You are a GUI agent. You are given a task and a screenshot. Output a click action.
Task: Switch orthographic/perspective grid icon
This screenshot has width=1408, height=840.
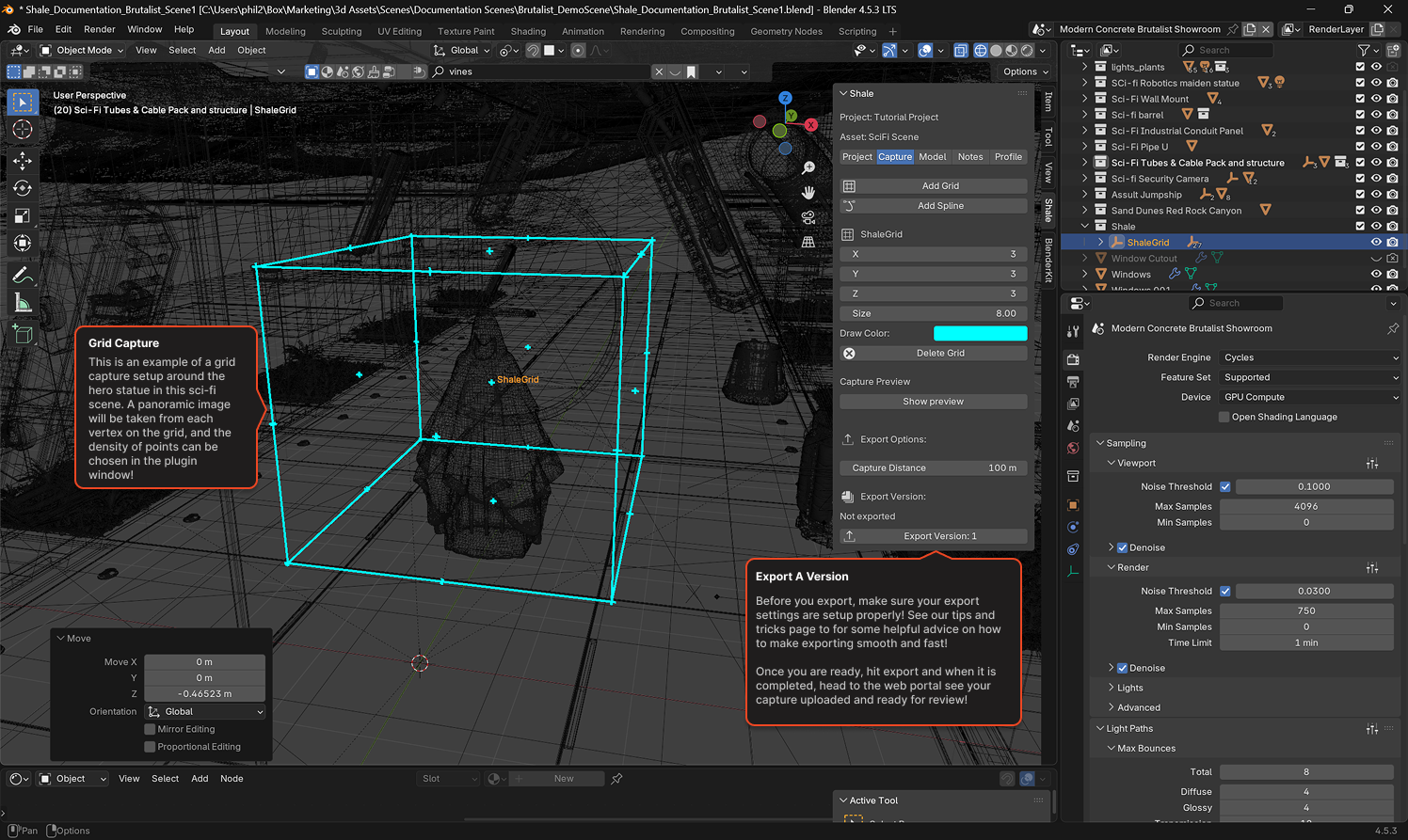tap(808, 242)
